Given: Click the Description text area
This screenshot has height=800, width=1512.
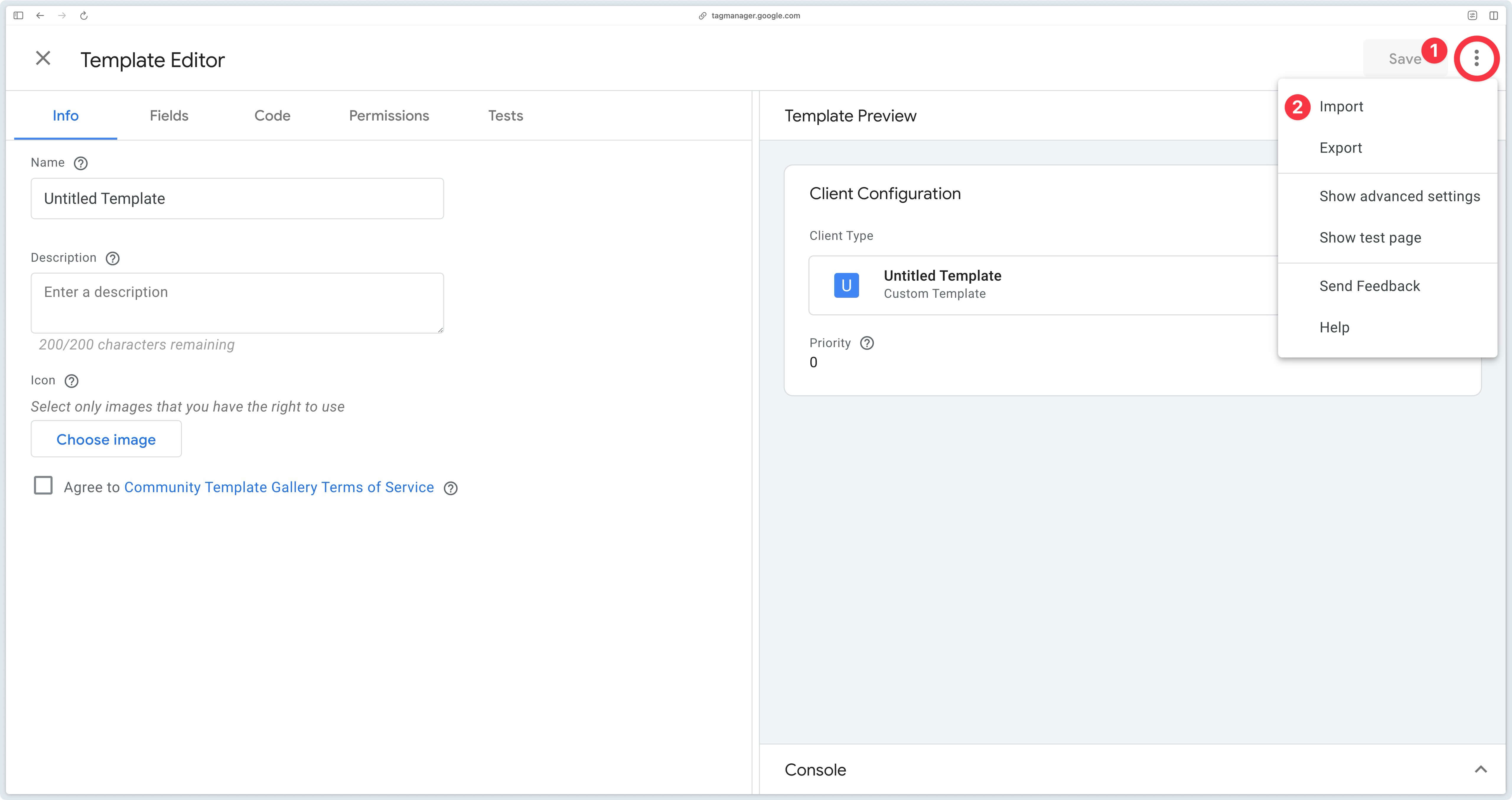Looking at the screenshot, I should pyautogui.click(x=237, y=303).
